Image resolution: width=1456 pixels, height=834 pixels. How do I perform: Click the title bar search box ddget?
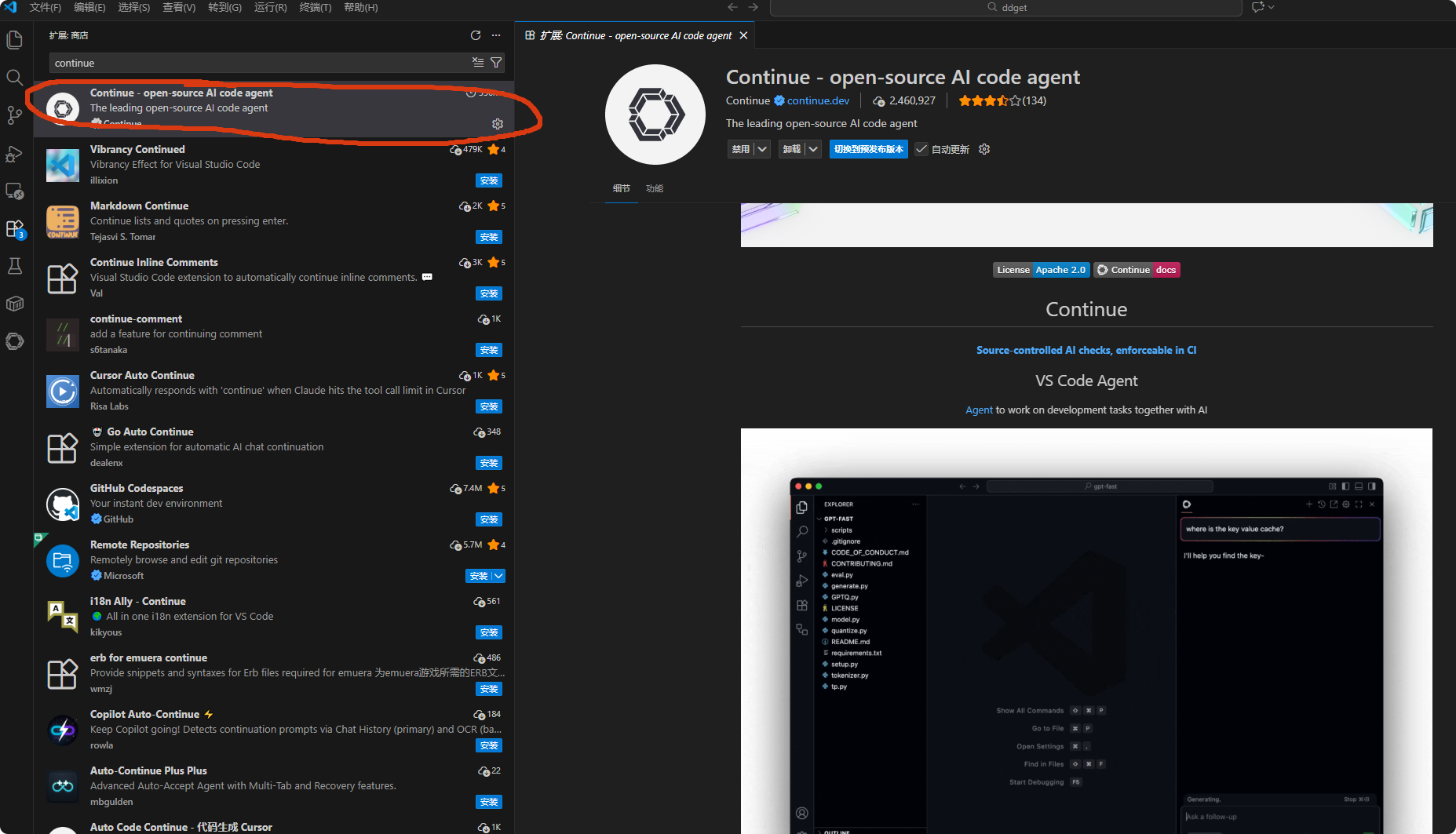pos(1005,7)
